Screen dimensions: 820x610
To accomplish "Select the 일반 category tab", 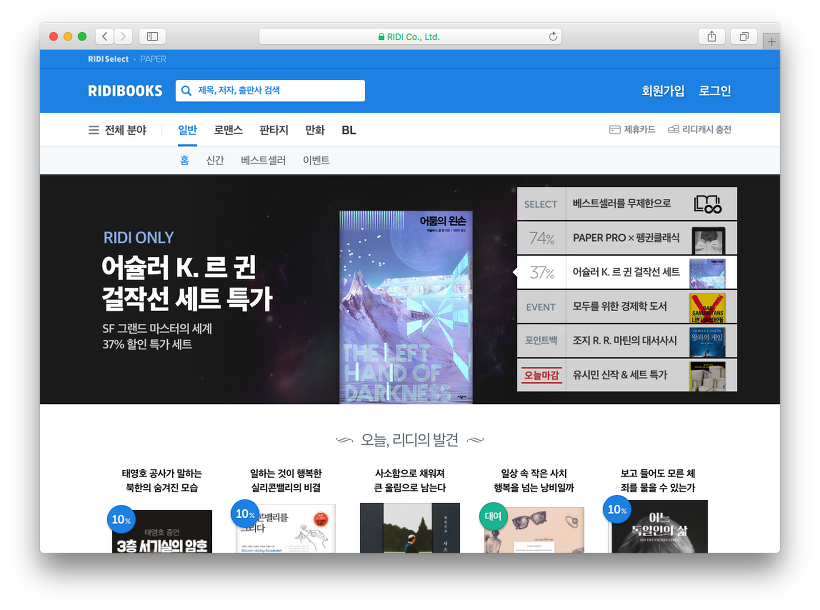I will pos(187,130).
